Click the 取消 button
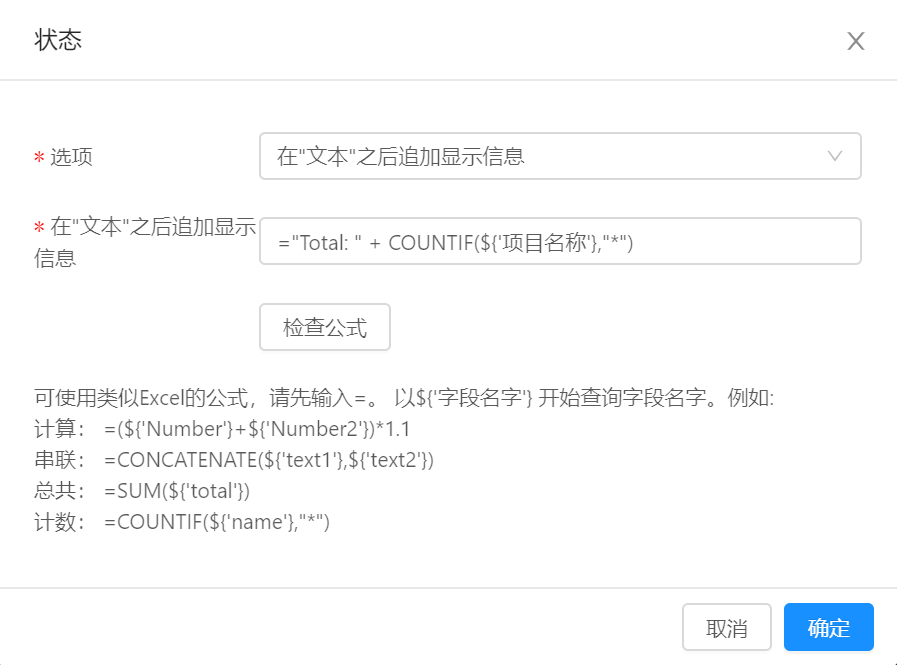 pyautogui.click(x=727, y=627)
